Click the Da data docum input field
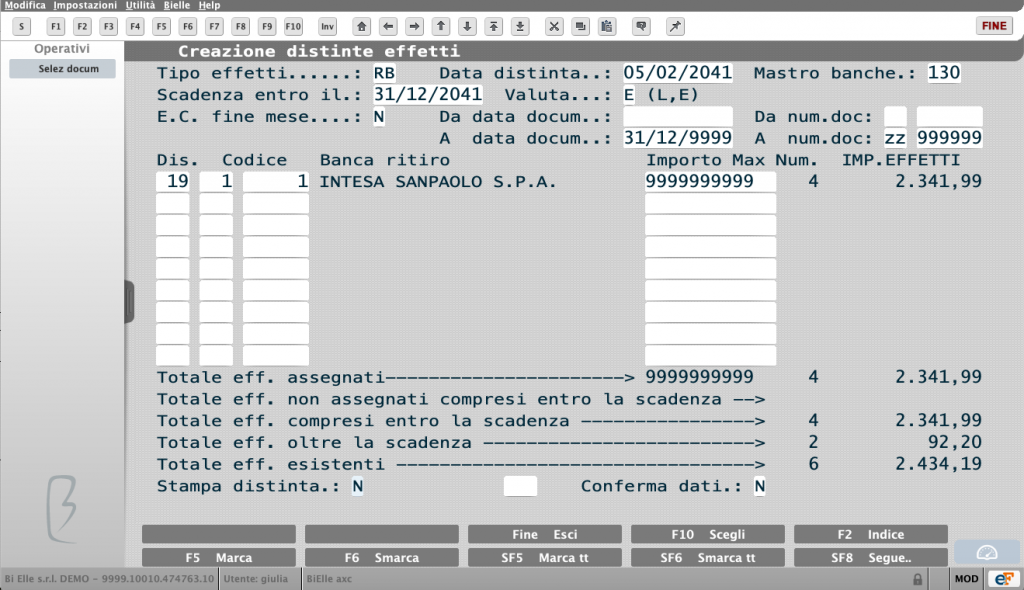This screenshot has height=590, width=1024. click(x=678, y=116)
